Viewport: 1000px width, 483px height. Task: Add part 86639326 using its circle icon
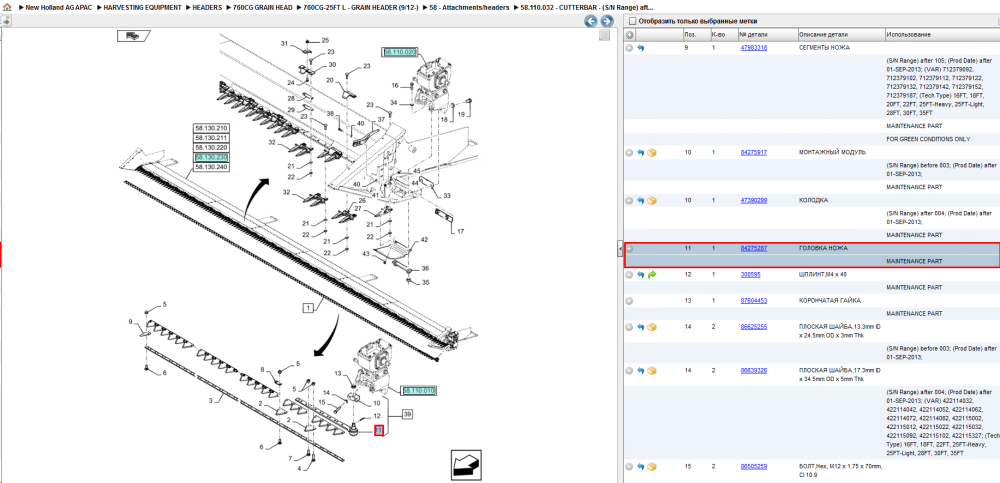pyautogui.click(x=629, y=370)
